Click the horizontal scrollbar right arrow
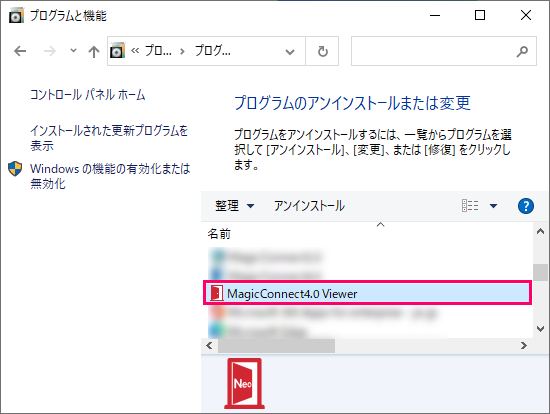This screenshot has height=414, width=550. [524, 346]
